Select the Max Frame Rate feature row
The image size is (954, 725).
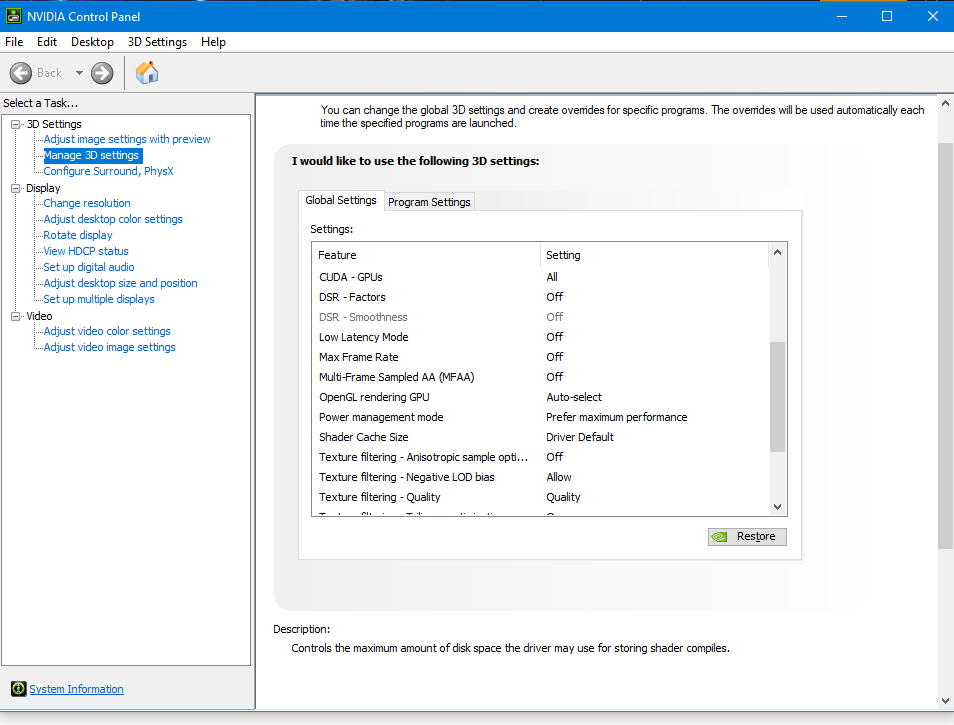tap(541, 357)
